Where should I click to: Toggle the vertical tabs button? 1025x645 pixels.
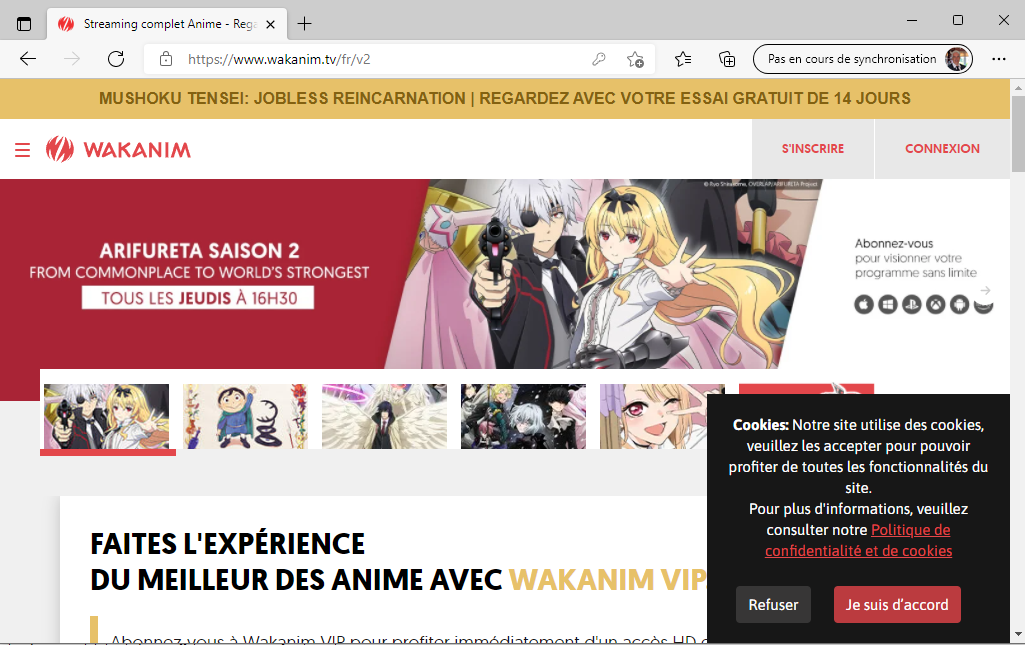click(x=24, y=24)
